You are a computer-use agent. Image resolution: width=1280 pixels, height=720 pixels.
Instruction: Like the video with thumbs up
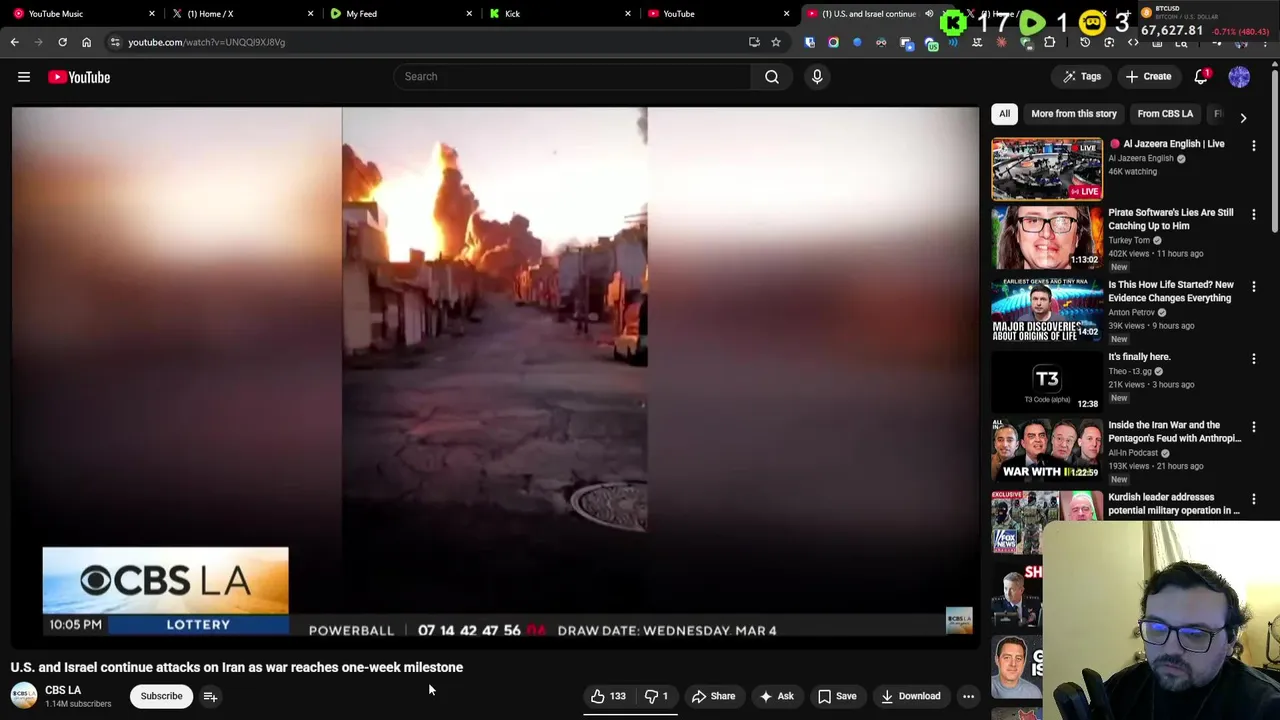pyautogui.click(x=608, y=696)
